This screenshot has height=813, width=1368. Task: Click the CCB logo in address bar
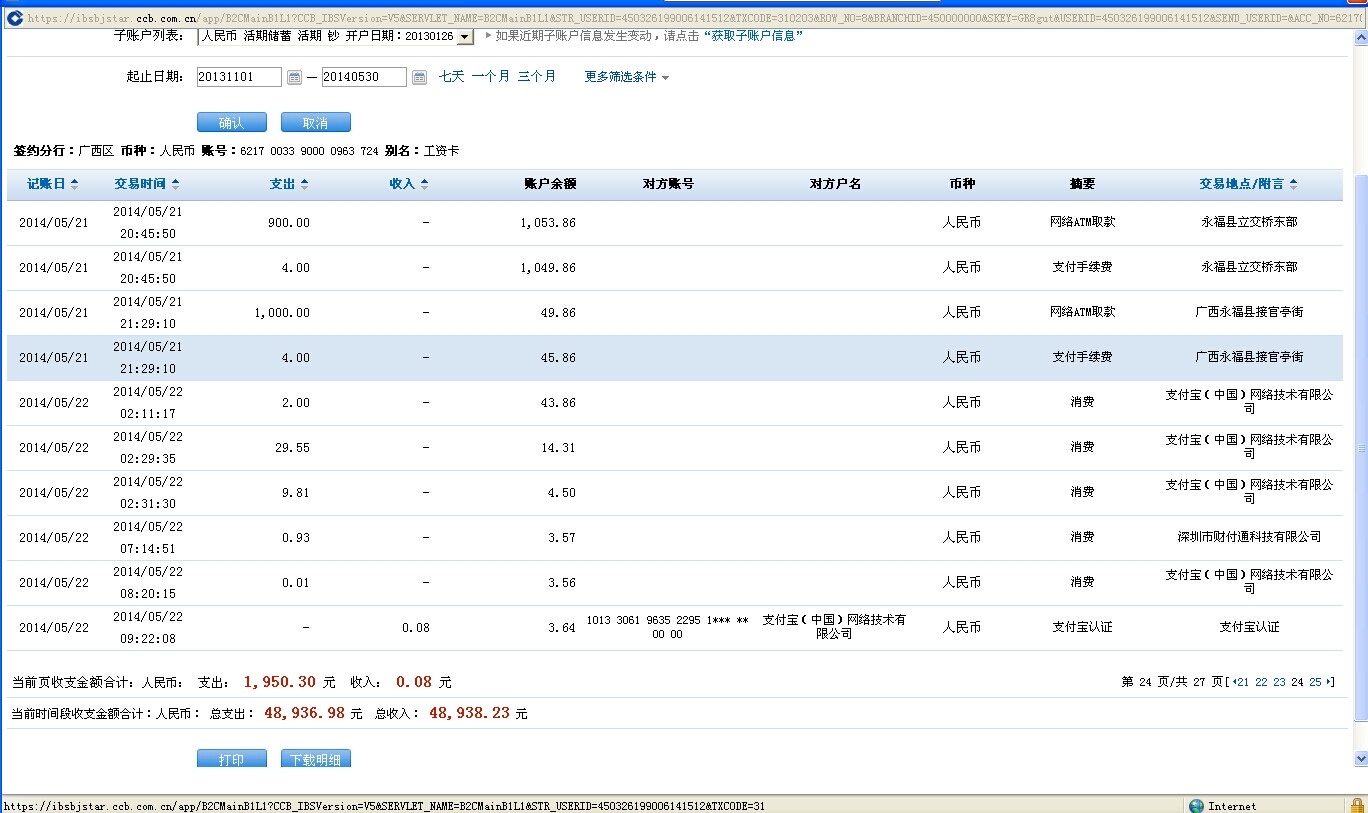(x=14, y=17)
